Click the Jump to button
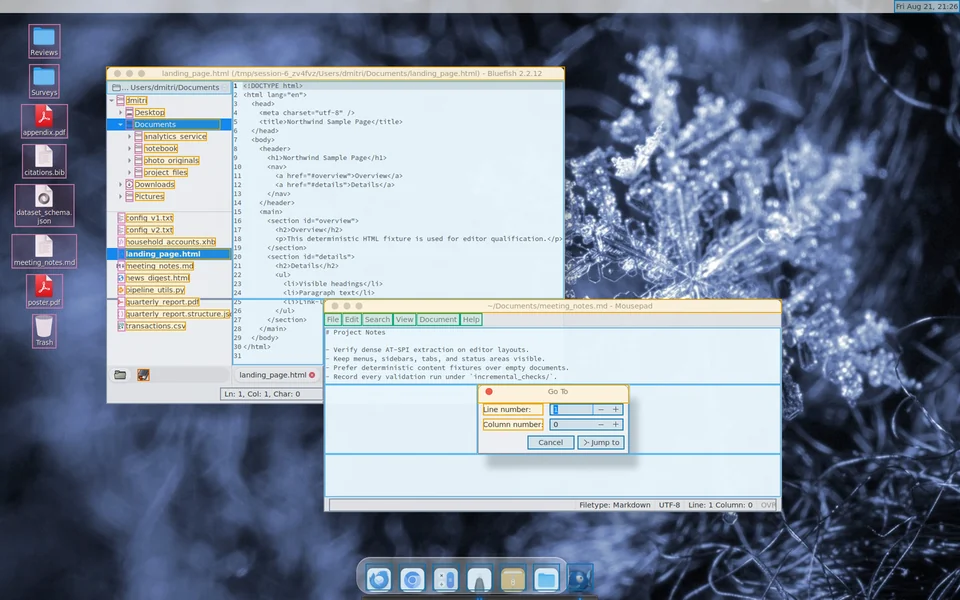Screen dimensions: 960x600 (601, 443)
